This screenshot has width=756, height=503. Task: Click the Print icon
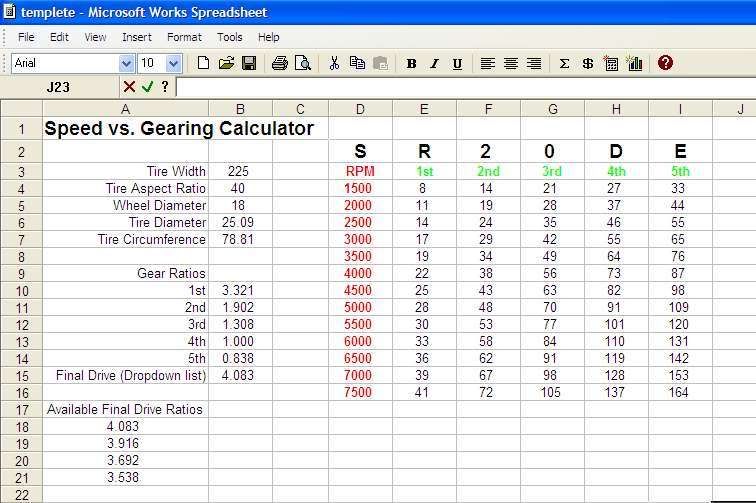[280, 63]
